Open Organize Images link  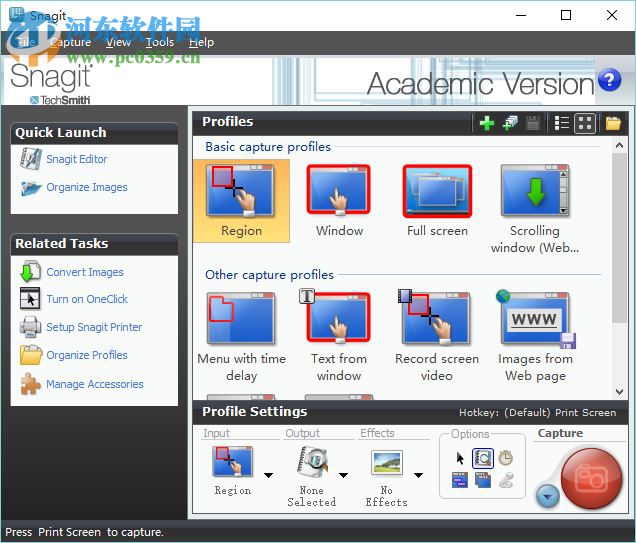(87, 187)
